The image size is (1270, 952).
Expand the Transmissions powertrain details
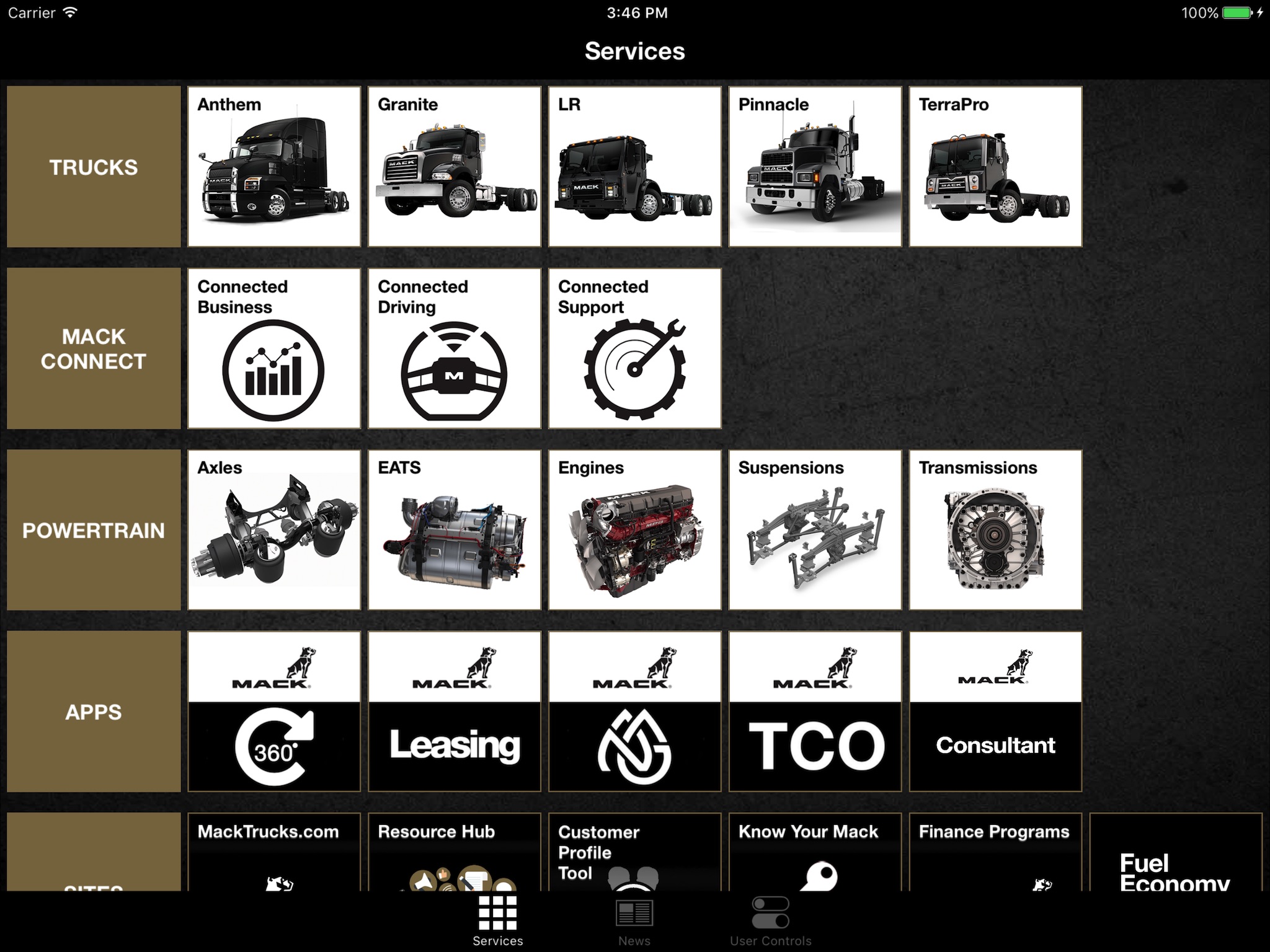994,529
